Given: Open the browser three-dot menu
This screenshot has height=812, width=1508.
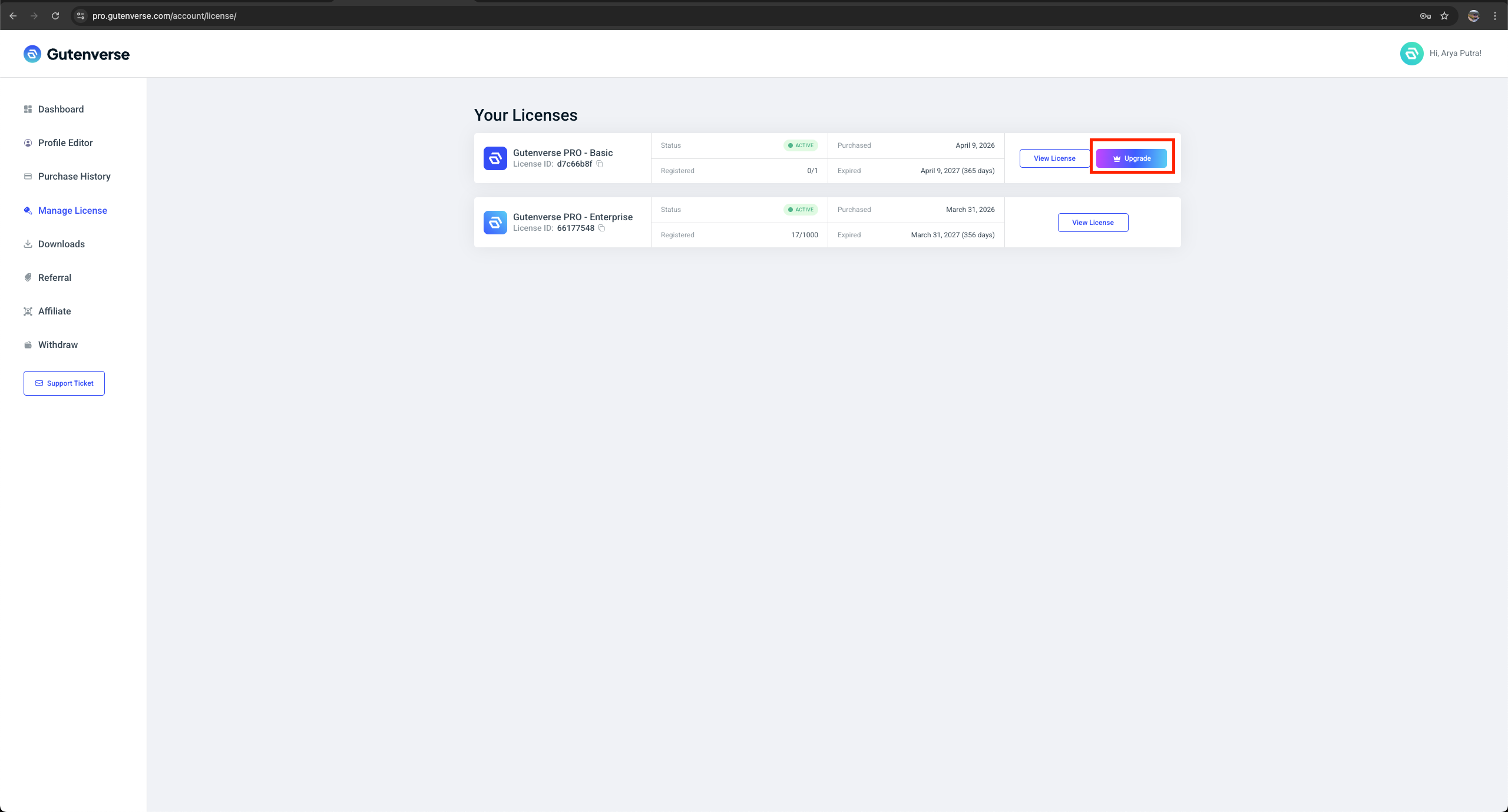Looking at the screenshot, I should pos(1494,16).
